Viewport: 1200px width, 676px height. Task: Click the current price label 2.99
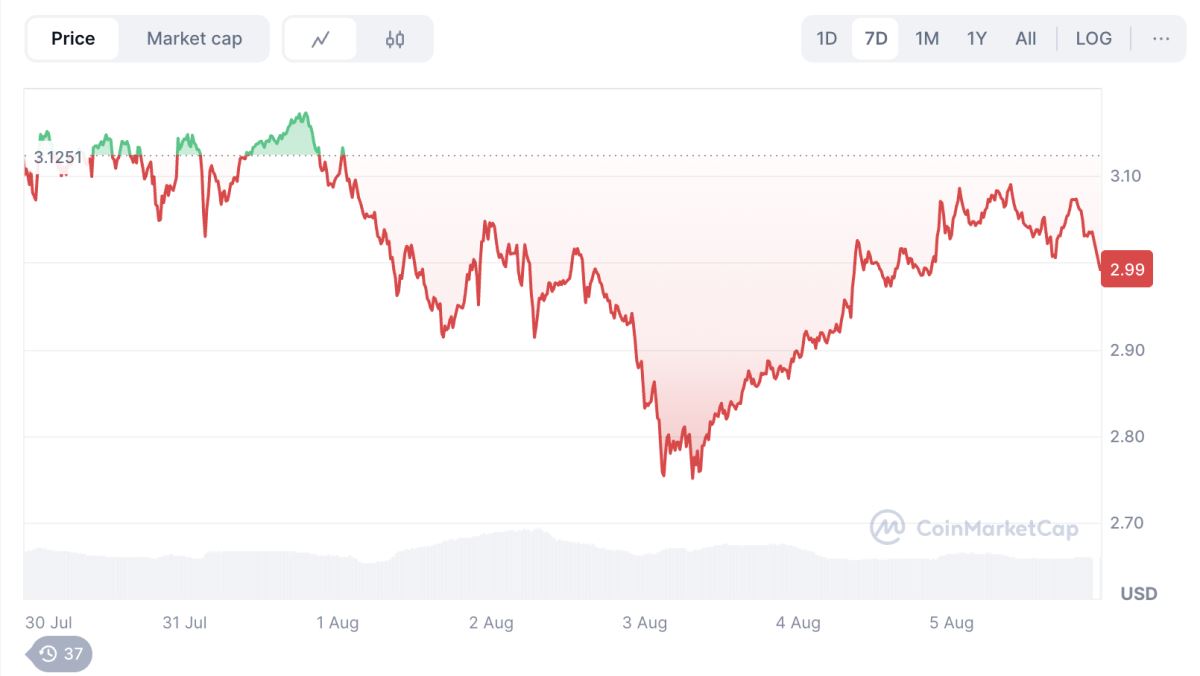point(1126,269)
